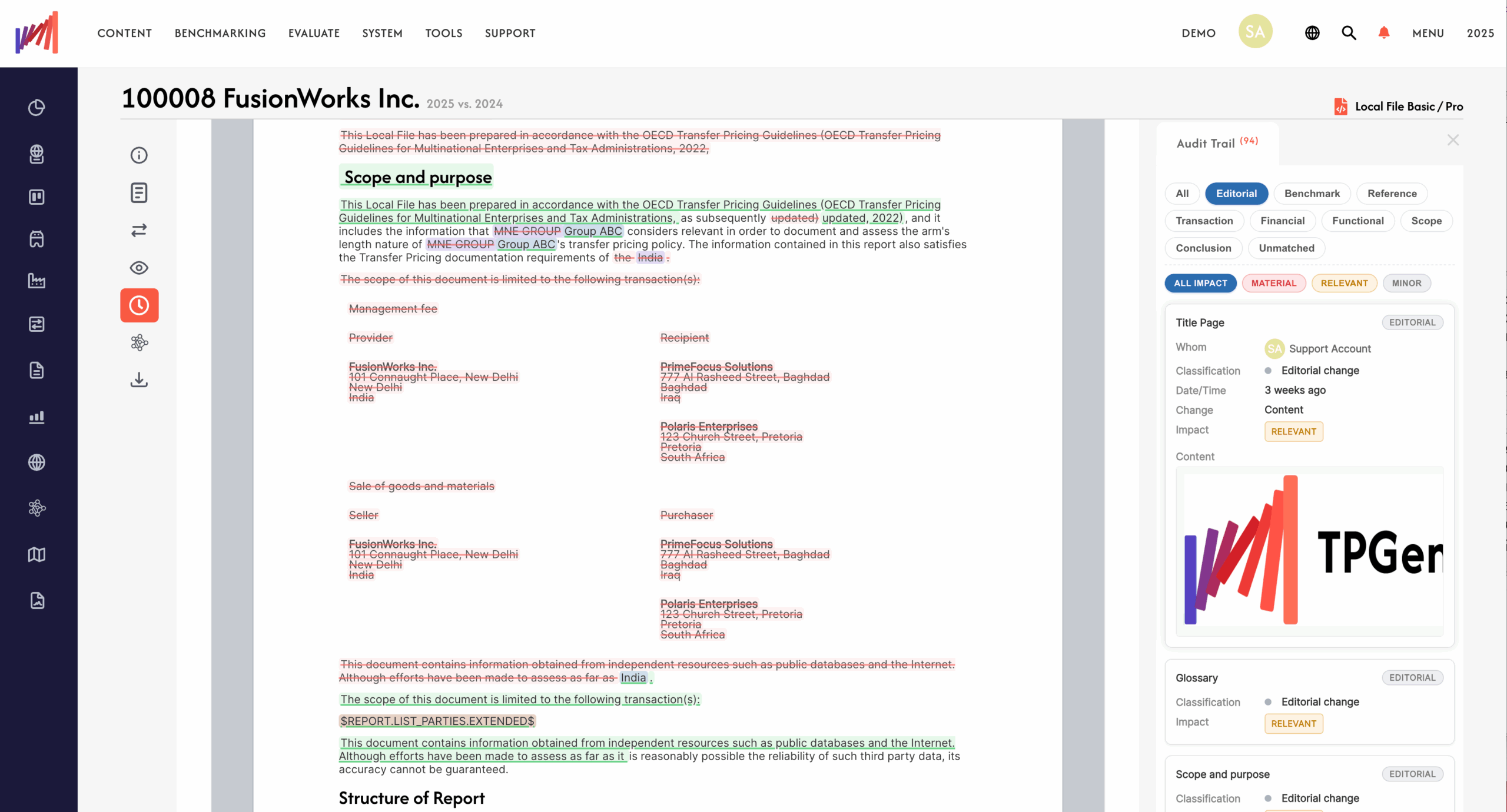Click the 'Structure of Report' heading in the document
Screen dimensions: 1507x812
411,798
